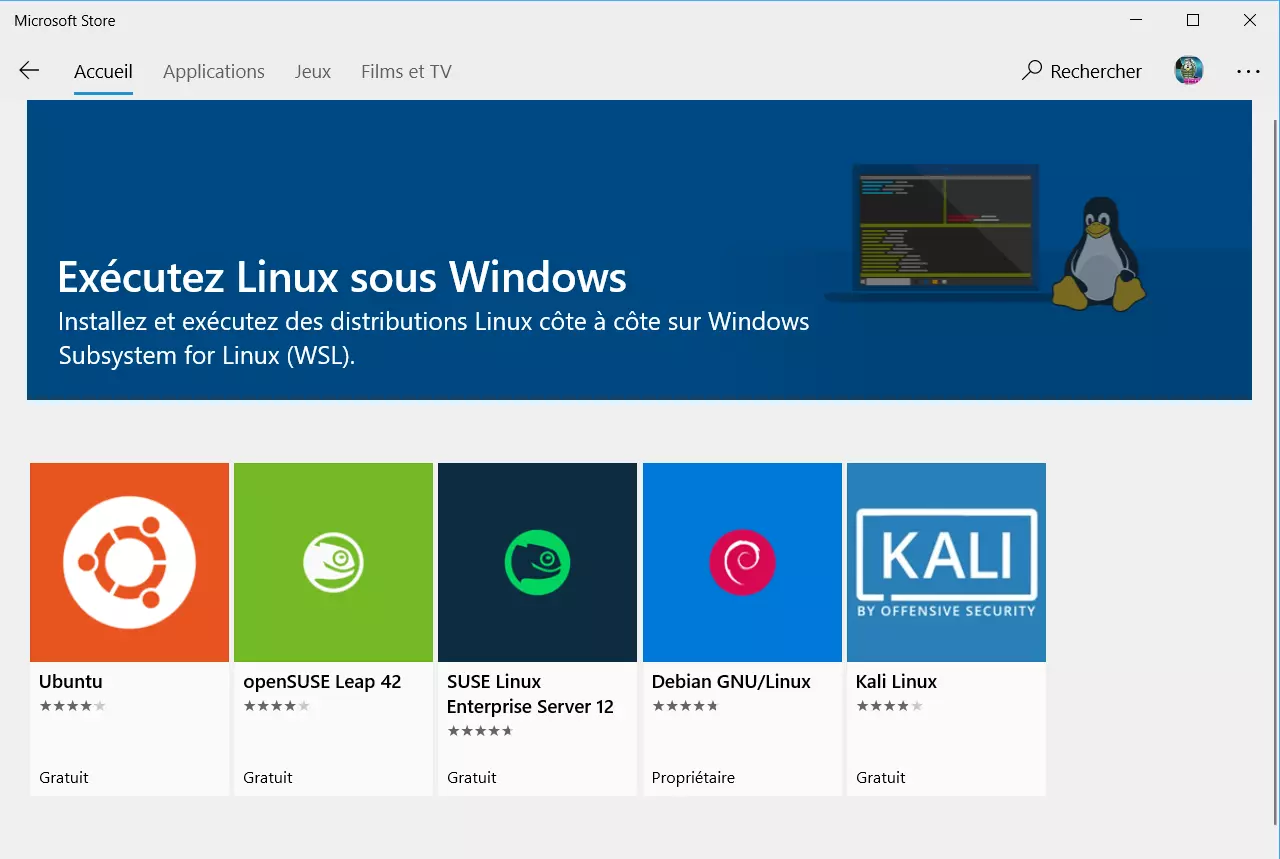Open the Films et TV tab
Image resolution: width=1280 pixels, height=859 pixels.
click(406, 72)
